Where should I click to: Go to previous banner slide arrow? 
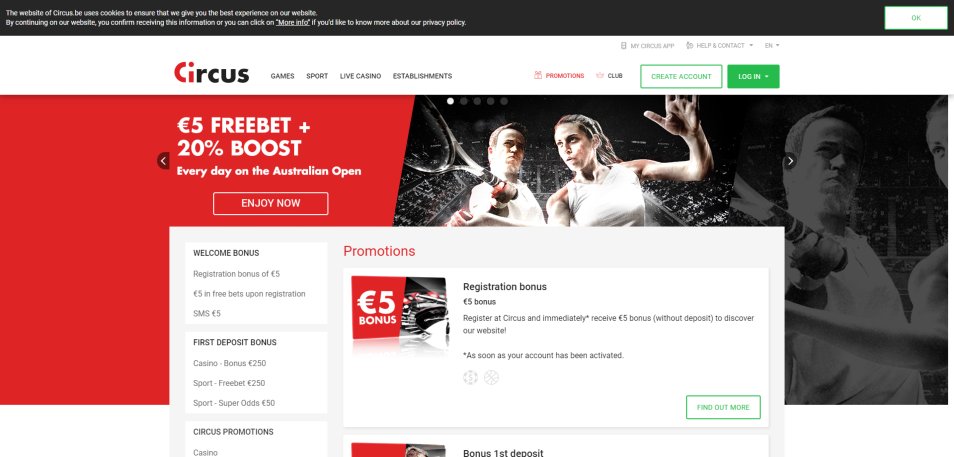pos(163,161)
